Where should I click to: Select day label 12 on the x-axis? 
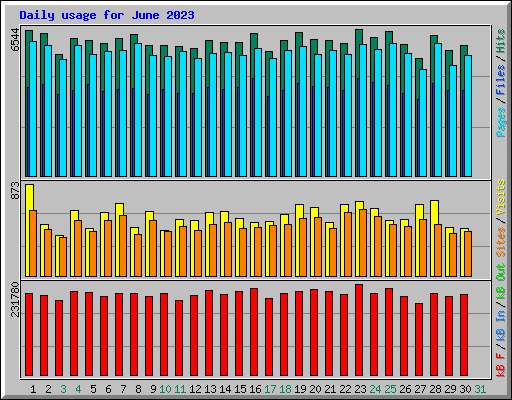(x=195, y=389)
